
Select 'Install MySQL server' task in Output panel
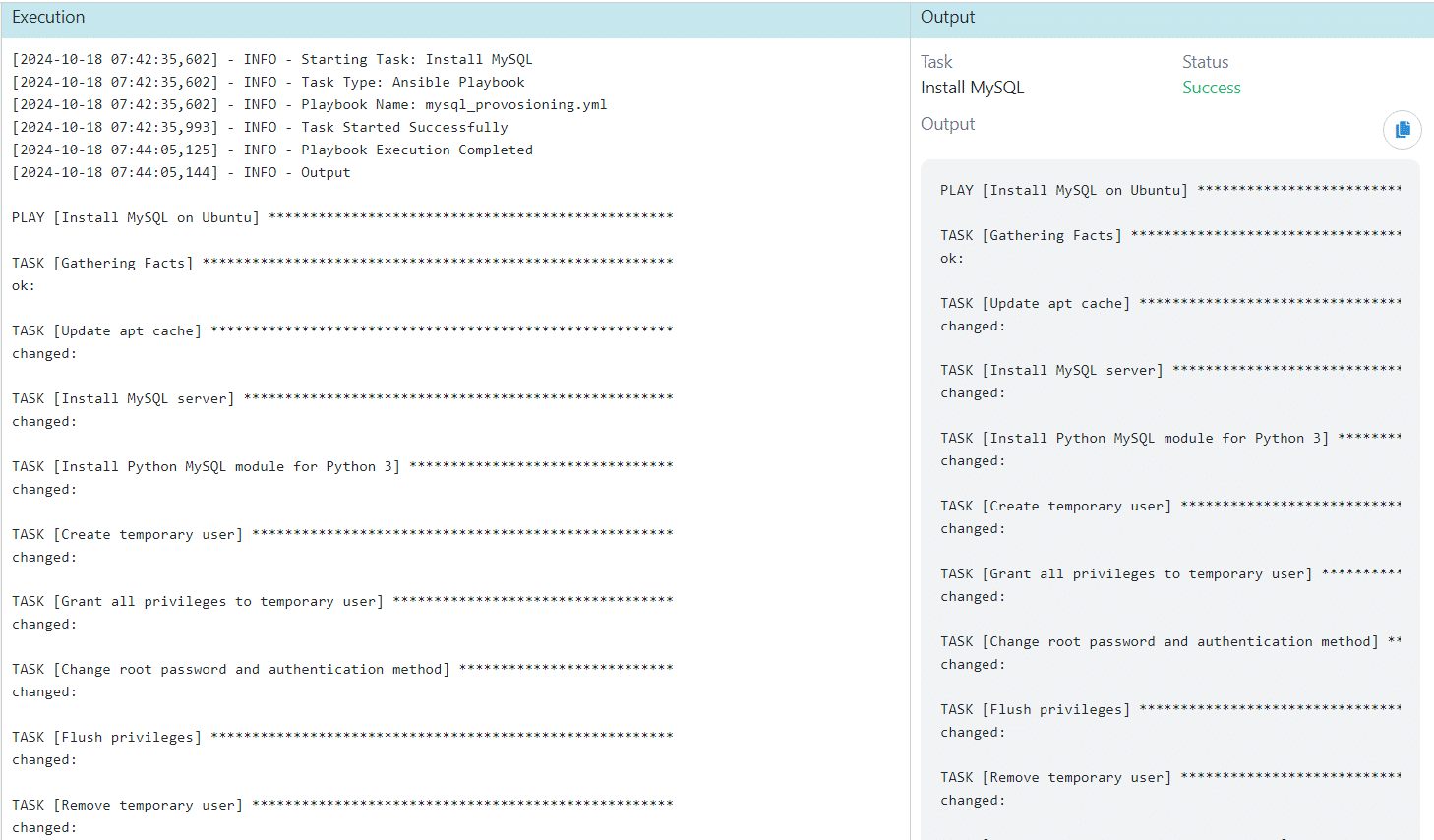[x=1170, y=371]
